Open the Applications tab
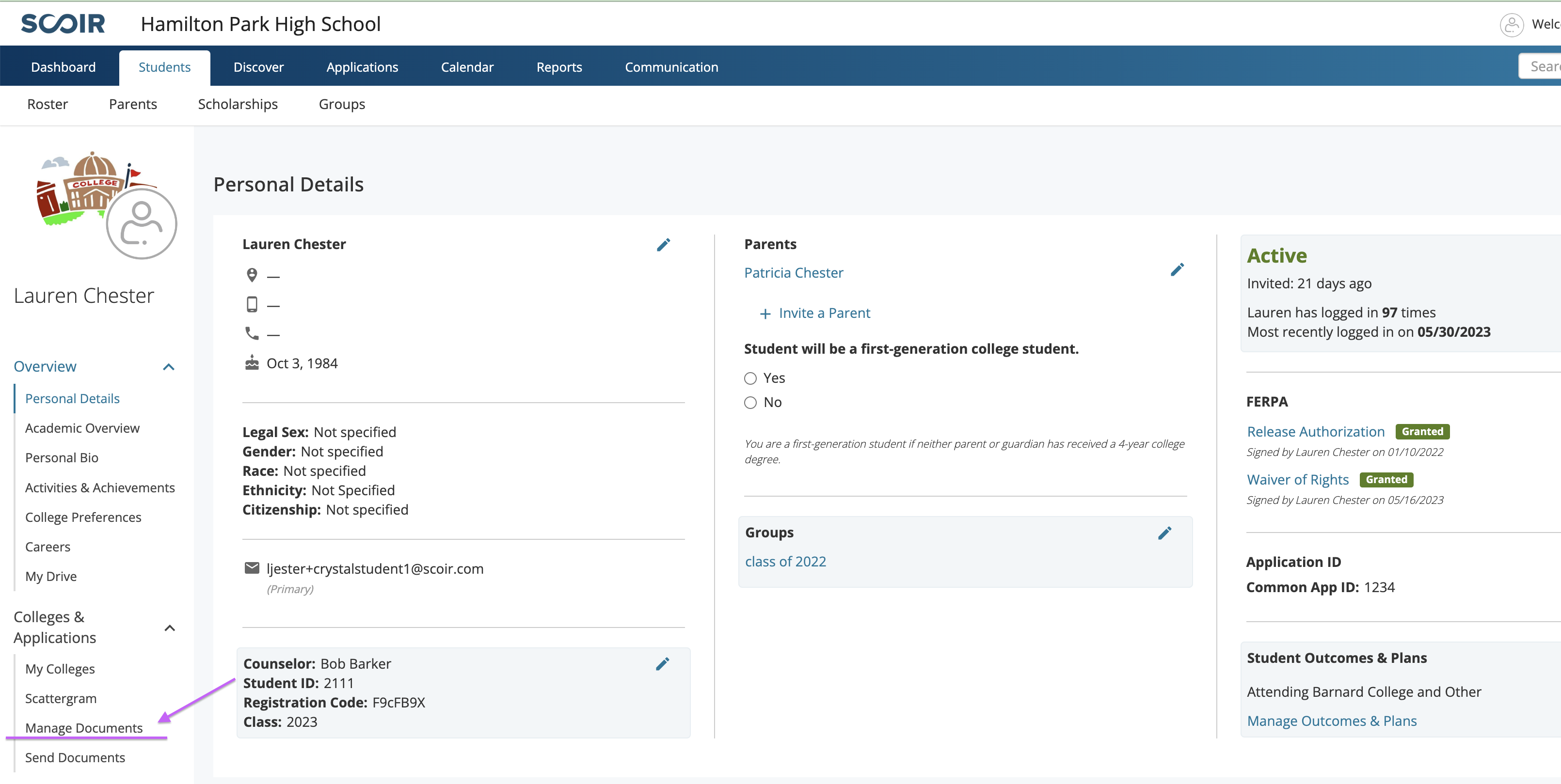The height and width of the screenshot is (784, 1561). click(x=362, y=67)
